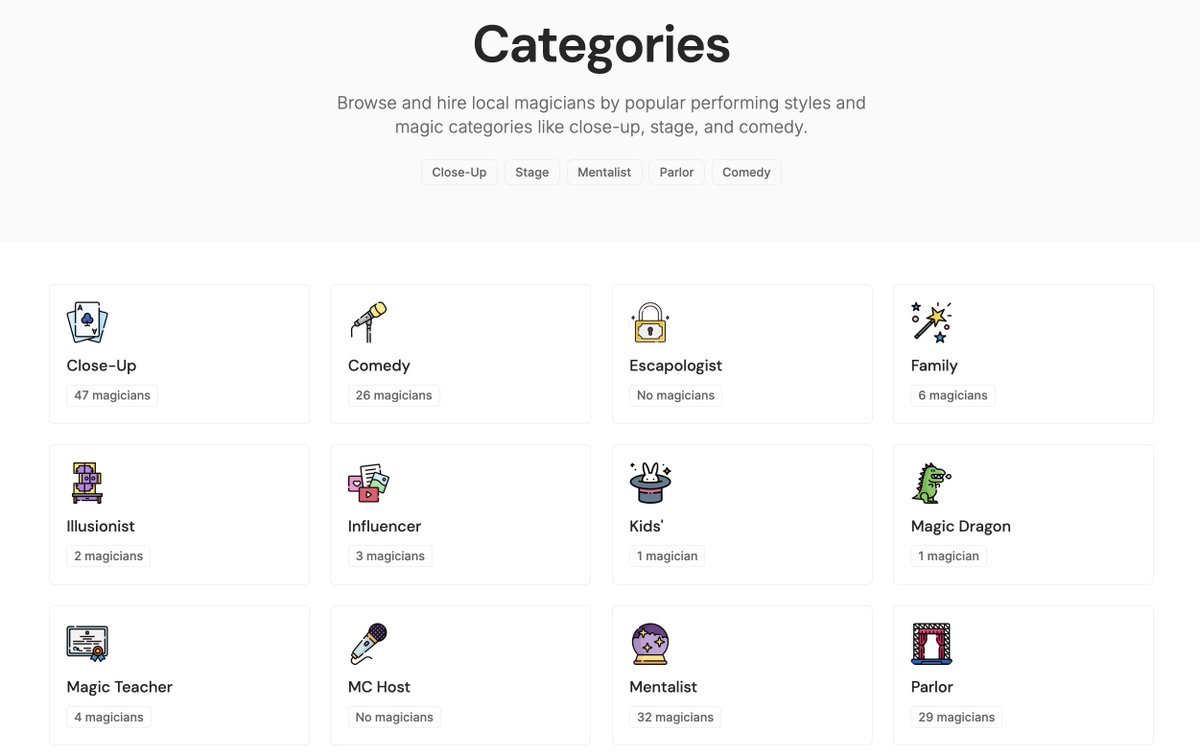
Task: Click the certificate Magic Teacher icon
Action: tap(87, 644)
